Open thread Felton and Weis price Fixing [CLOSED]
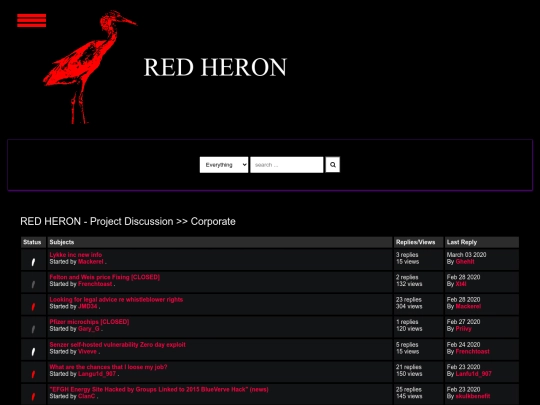Screen dimensions: 540x405 (105, 277)
